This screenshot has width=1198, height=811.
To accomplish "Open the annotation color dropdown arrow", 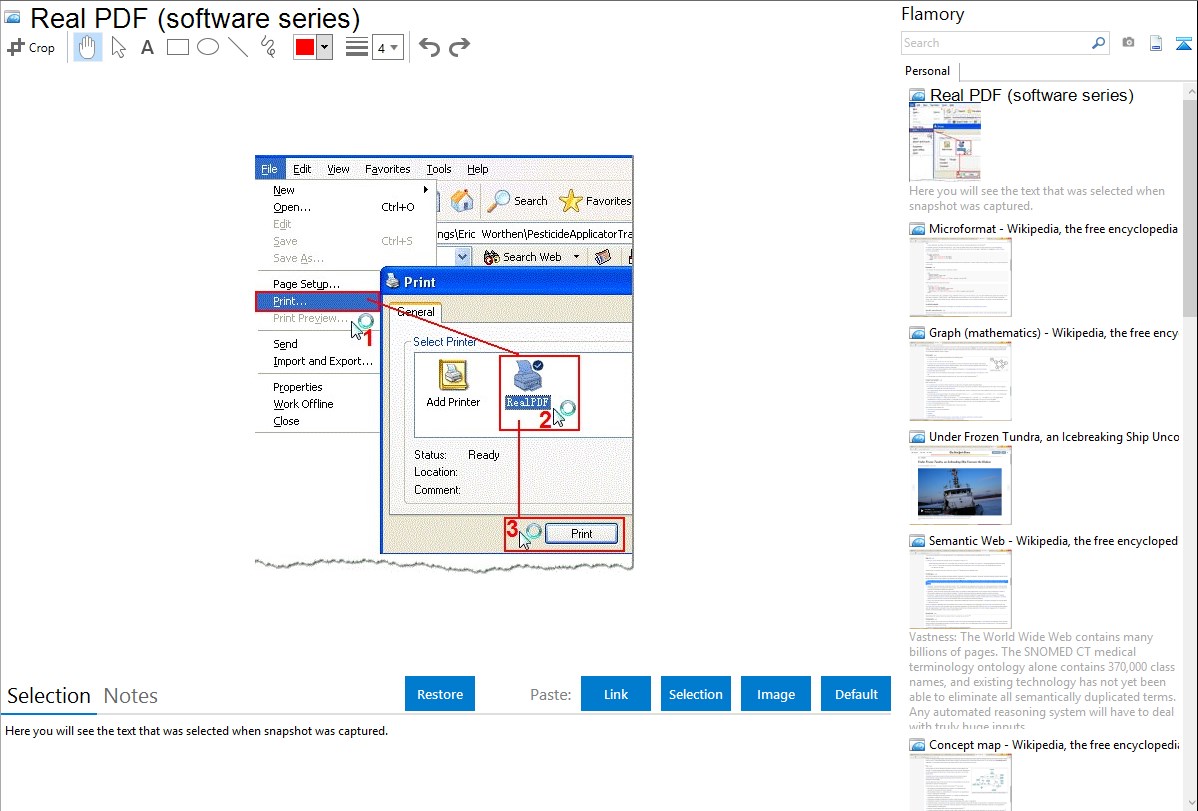I will point(325,47).
